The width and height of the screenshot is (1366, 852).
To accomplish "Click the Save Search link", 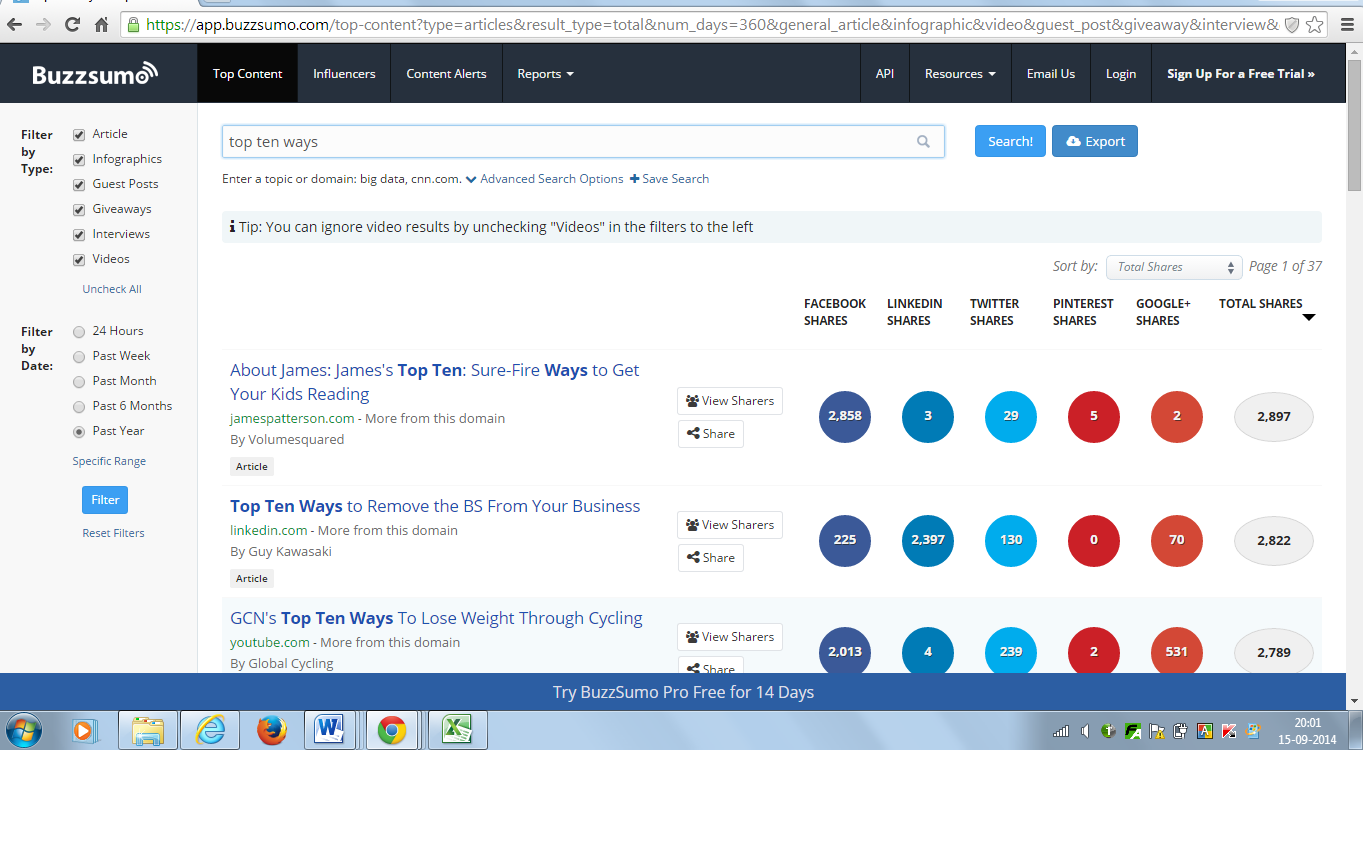I will (x=669, y=179).
